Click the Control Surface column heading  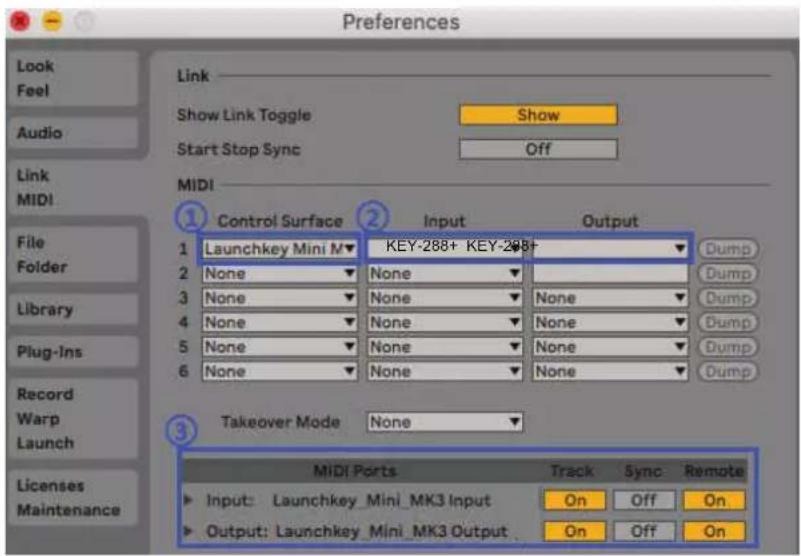tap(280, 221)
